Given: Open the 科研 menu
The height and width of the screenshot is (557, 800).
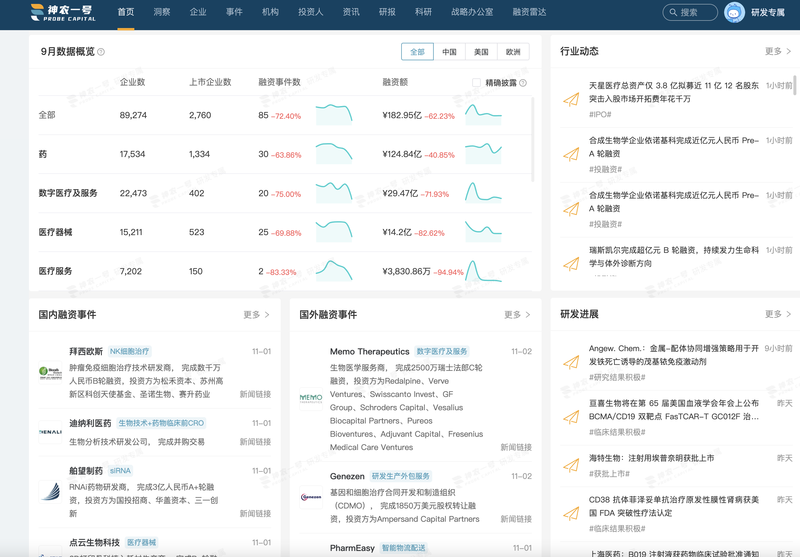Looking at the screenshot, I should point(423,12).
